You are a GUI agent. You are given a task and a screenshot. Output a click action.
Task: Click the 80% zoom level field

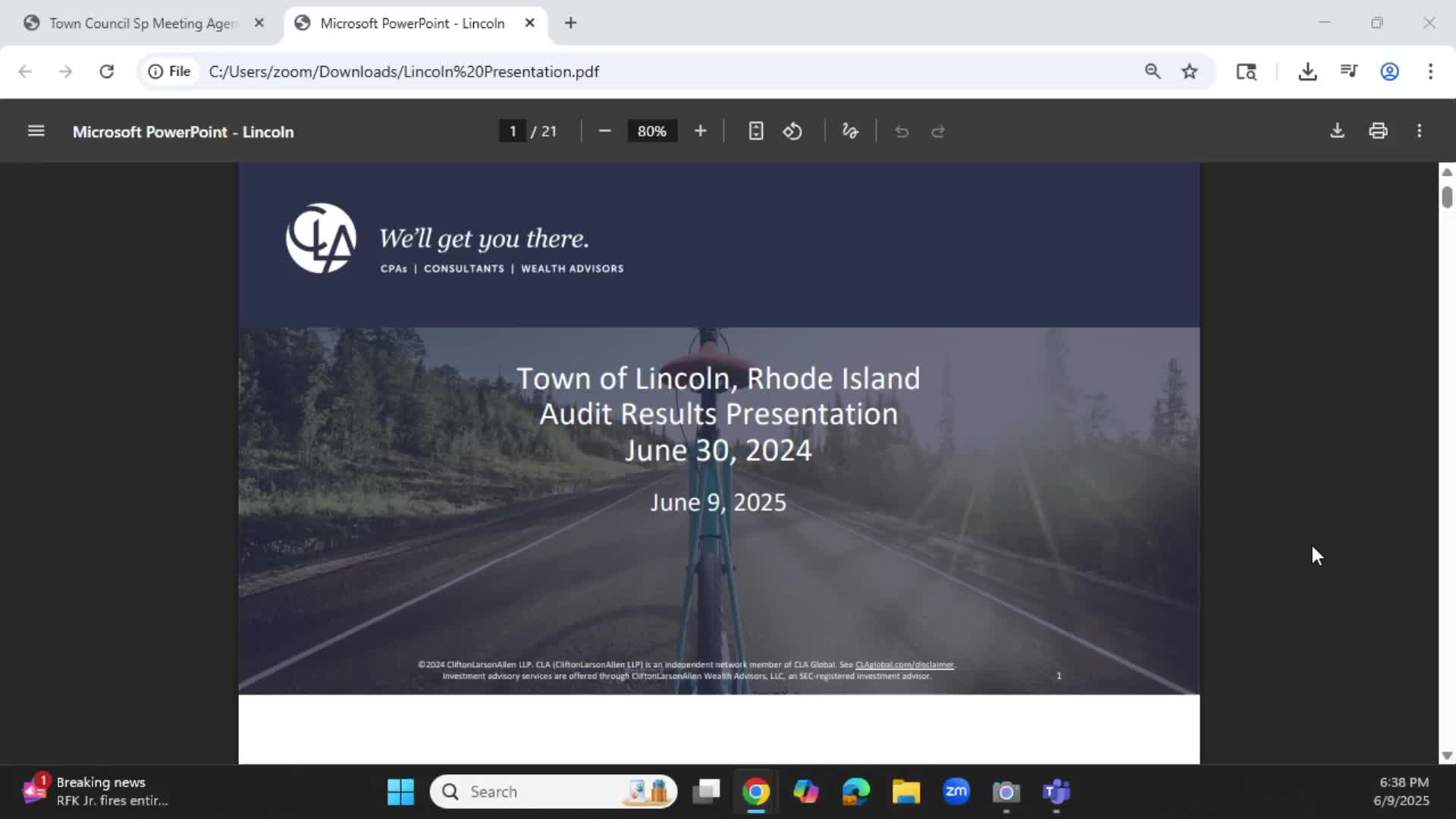tap(651, 131)
